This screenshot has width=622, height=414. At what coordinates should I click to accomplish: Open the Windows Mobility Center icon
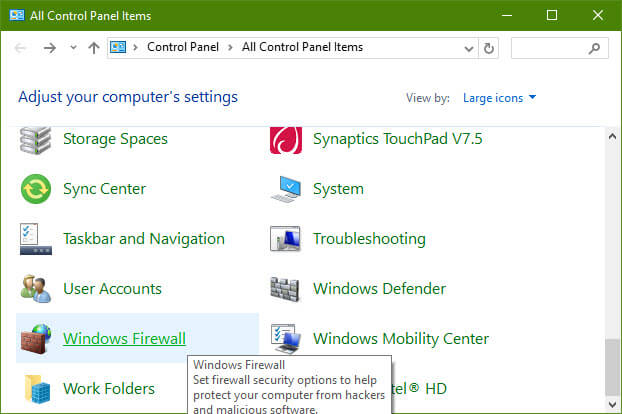pyautogui.click(x=286, y=339)
